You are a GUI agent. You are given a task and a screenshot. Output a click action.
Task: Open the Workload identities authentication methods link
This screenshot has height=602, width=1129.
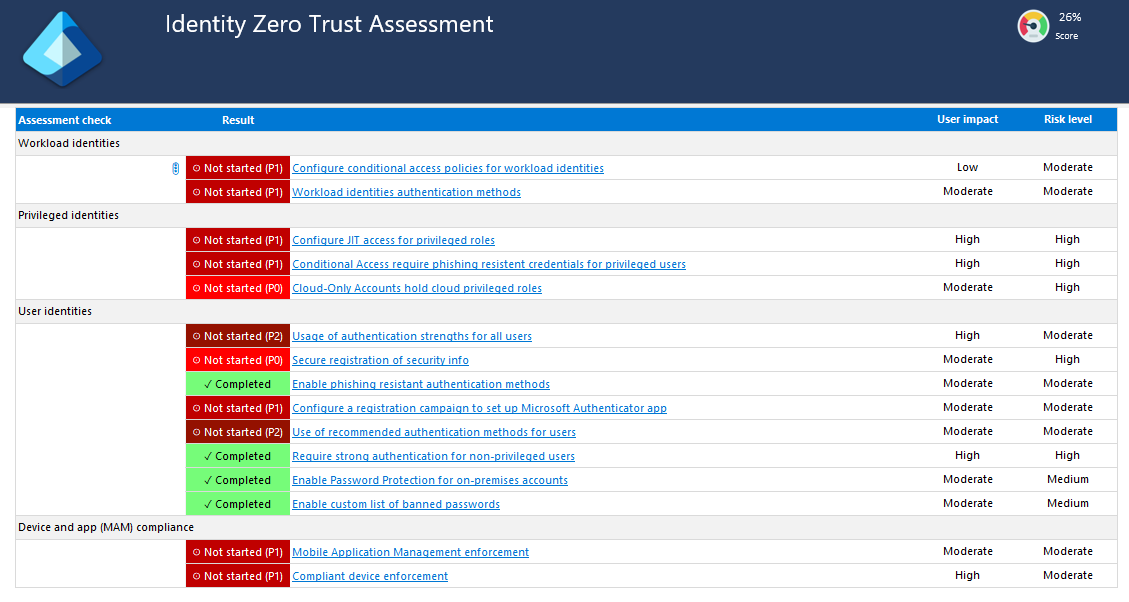(406, 191)
